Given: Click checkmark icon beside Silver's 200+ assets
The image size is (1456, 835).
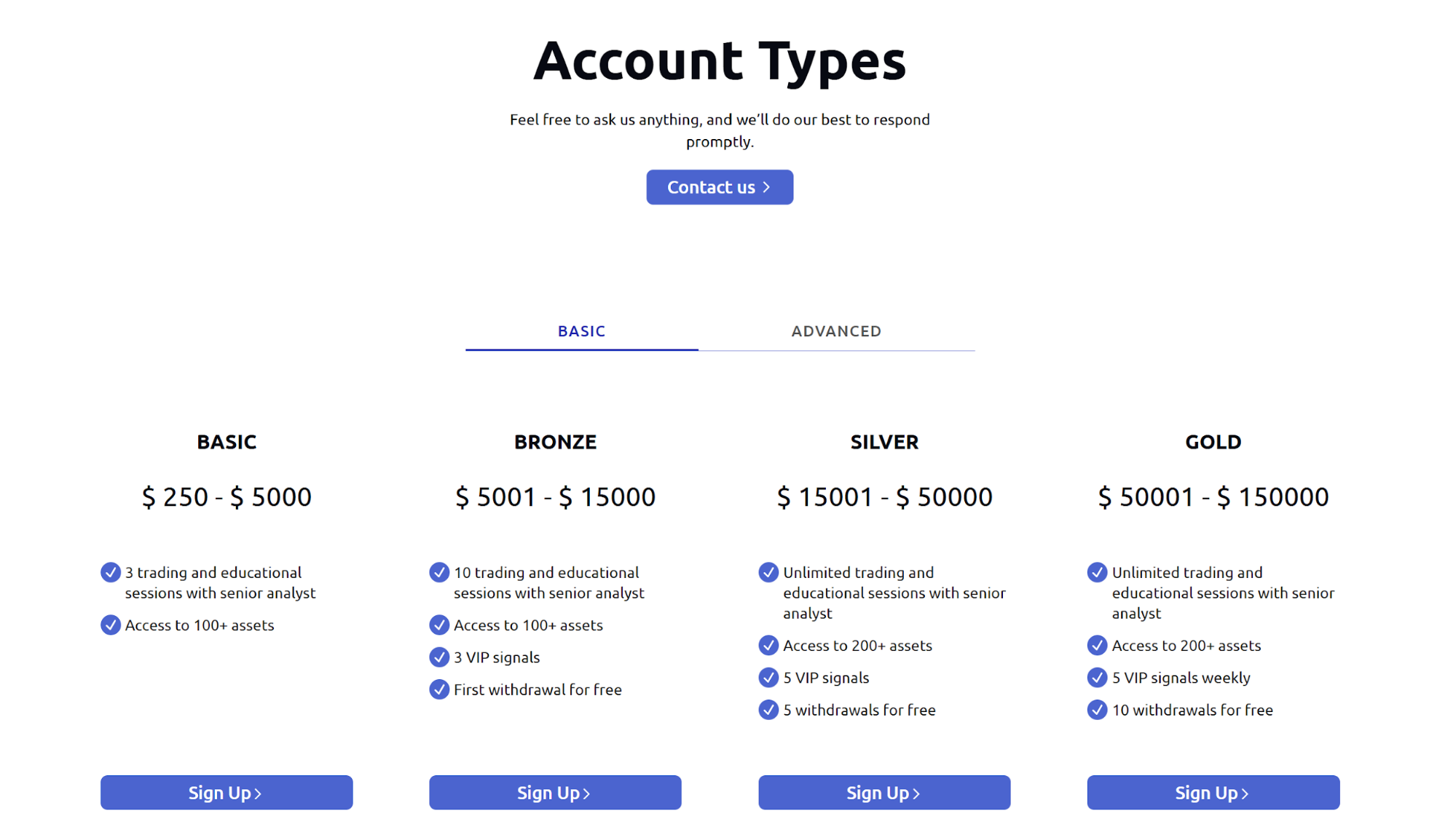Looking at the screenshot, I should click(768, 645).
